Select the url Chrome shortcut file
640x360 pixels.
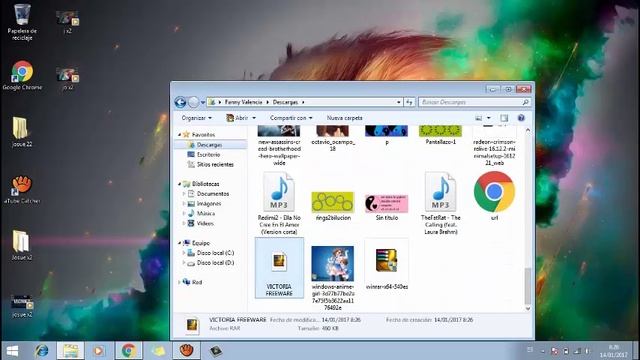[x=494, y=196]
